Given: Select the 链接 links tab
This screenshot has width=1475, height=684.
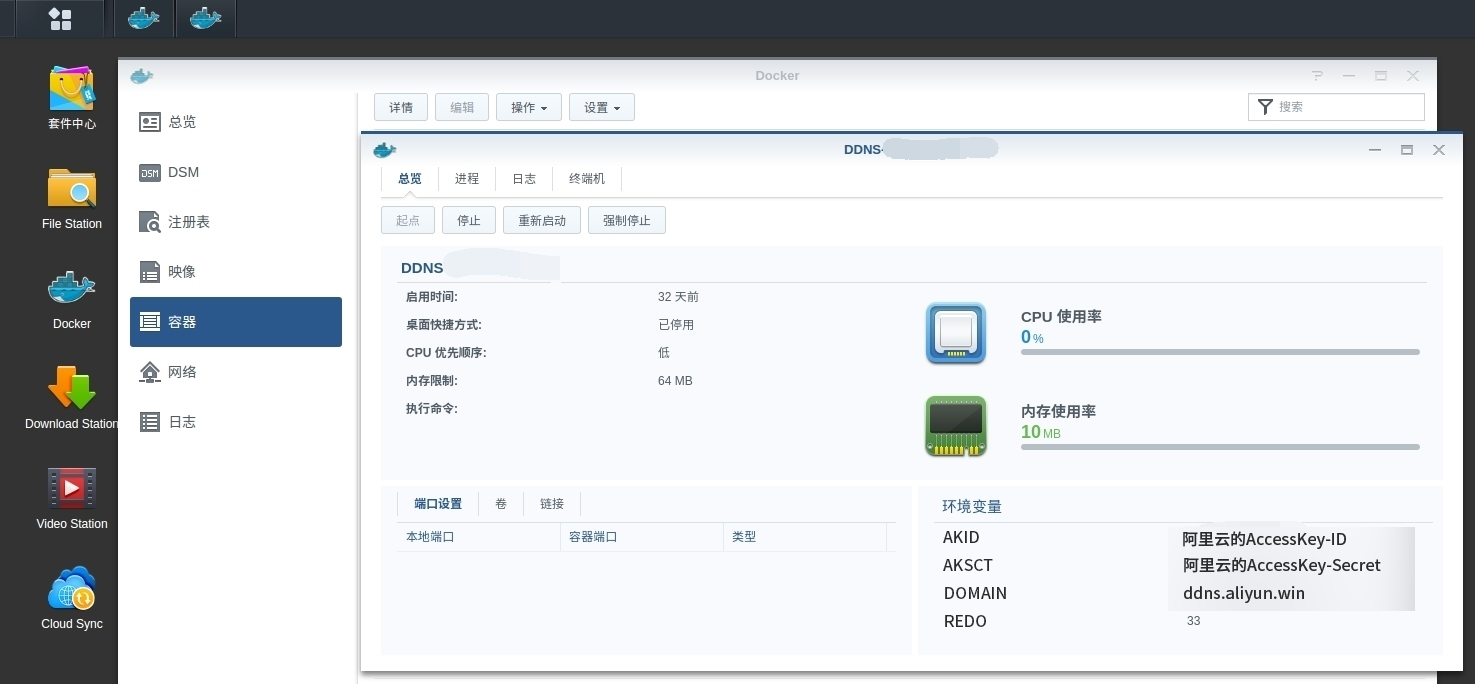Looking at the screenshot, I should [552, 504].
